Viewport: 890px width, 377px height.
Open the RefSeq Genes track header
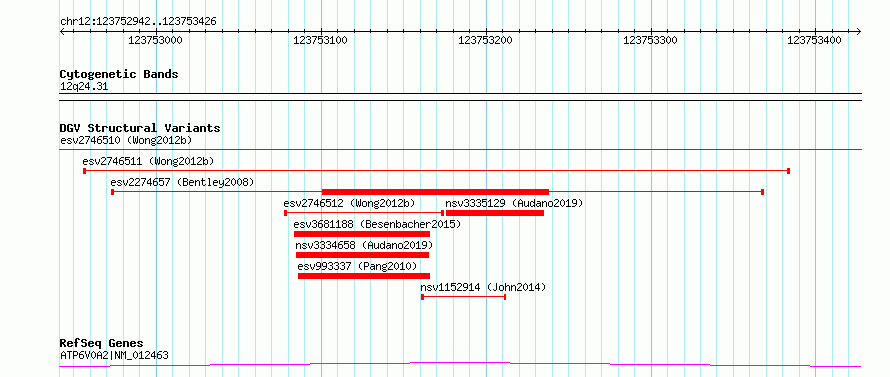102,344
